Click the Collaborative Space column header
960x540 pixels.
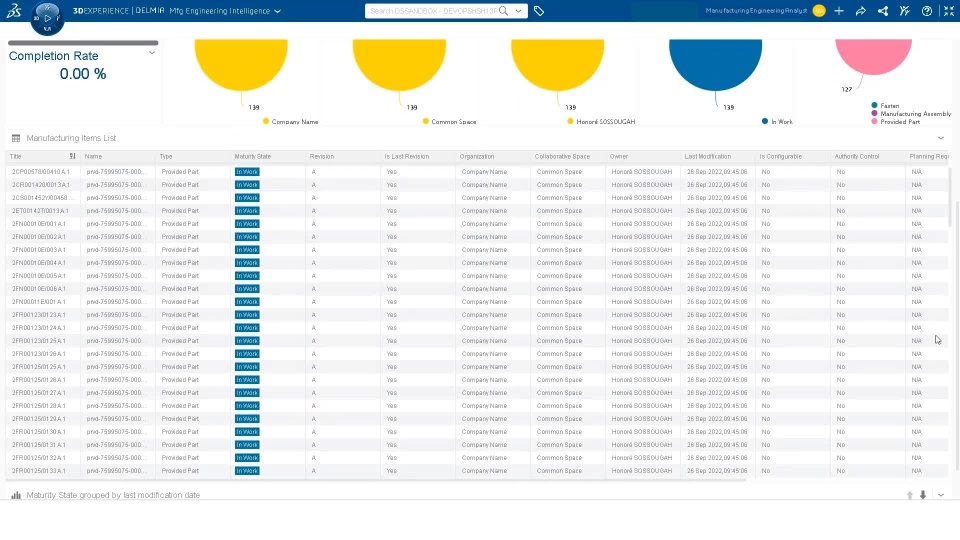(x=562, y=157)
